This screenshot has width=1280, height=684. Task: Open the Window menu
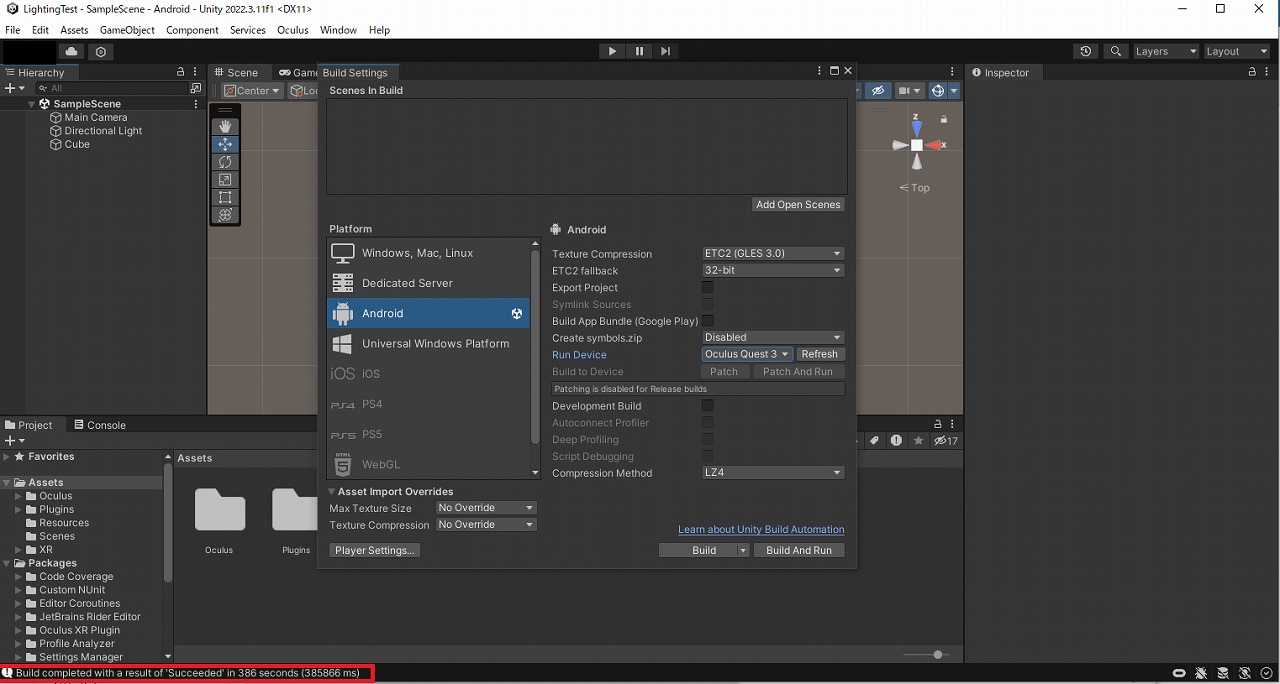click(338, 30)
